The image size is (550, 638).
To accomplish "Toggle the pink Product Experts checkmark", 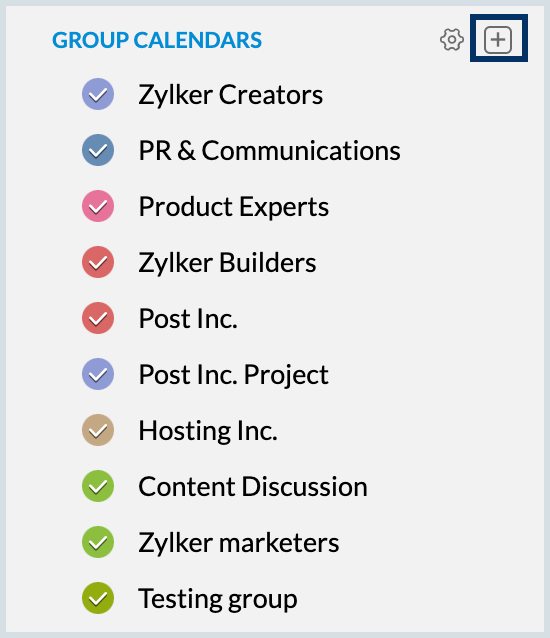I will pos(98,206).
